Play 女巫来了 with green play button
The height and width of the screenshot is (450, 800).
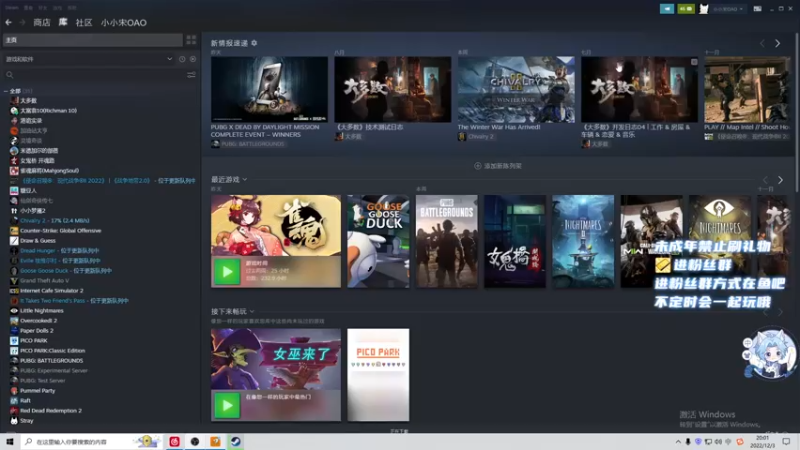[227, 406]
